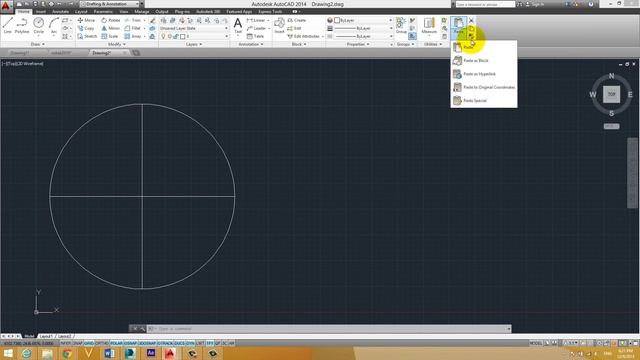This screenshot has width=640, height=360.
Task: Select the Circle tool
Action: (38, 25)
